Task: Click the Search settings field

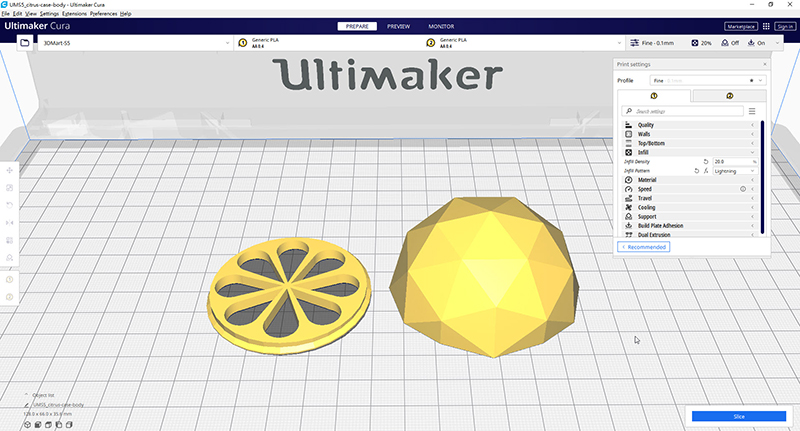Action: coord(683,111)
